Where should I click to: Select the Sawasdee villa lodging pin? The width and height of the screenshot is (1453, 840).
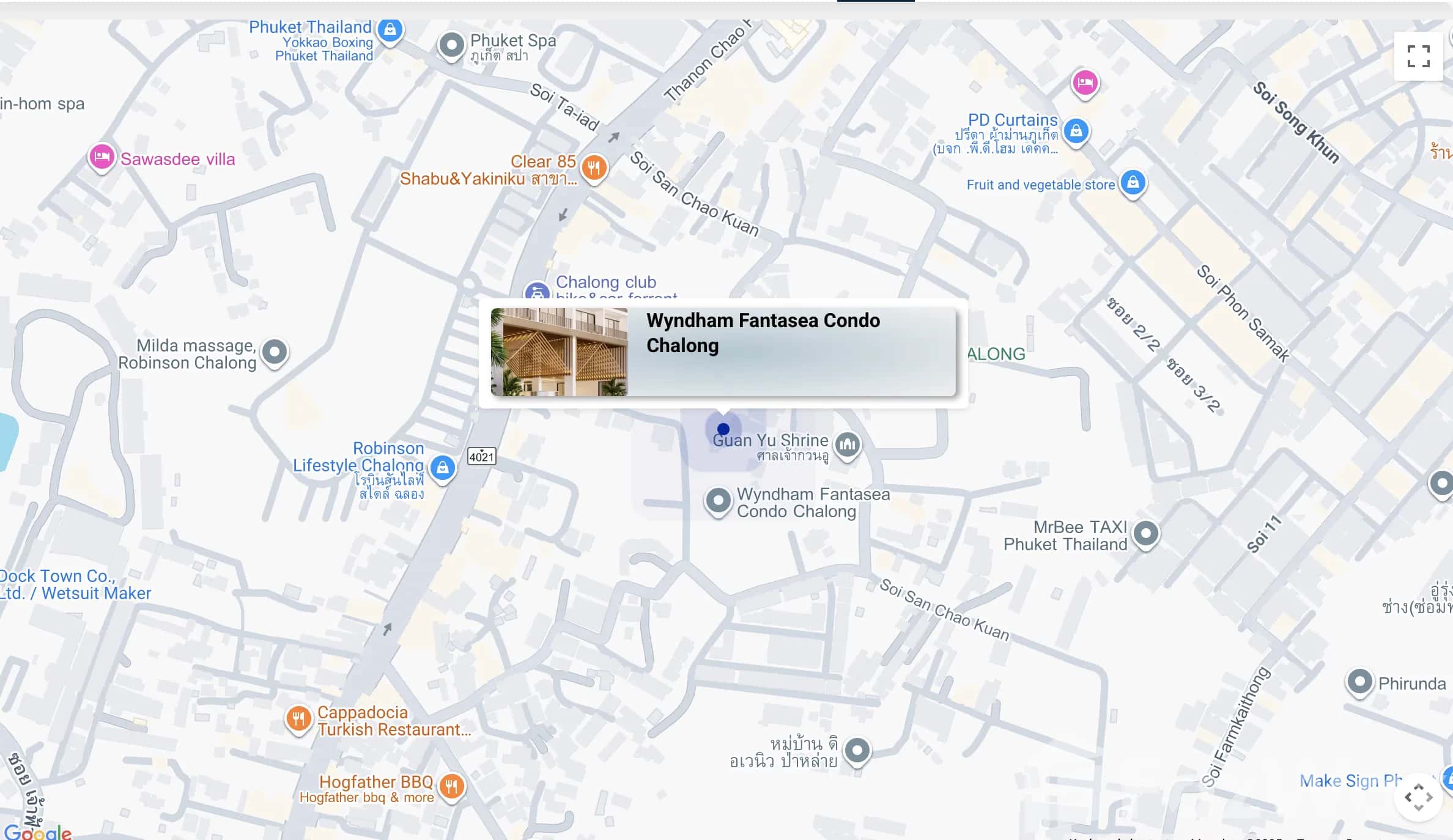102,158
